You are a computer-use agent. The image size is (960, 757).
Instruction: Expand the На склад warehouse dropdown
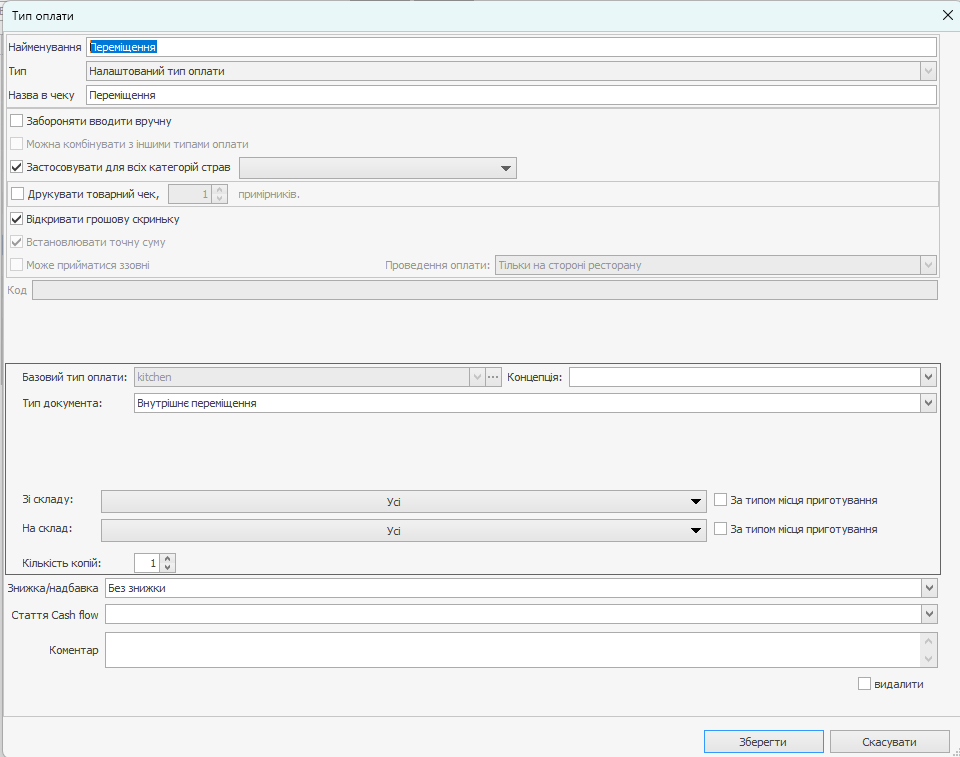696,531
